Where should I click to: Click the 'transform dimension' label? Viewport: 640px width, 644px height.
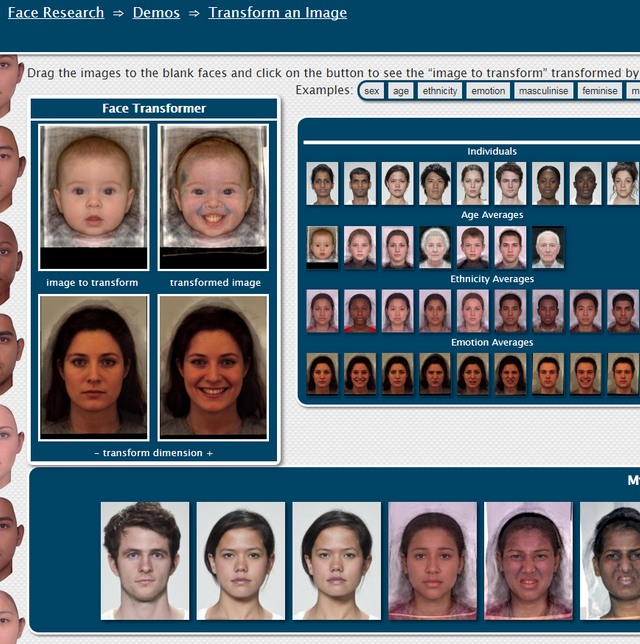point(153,453)
